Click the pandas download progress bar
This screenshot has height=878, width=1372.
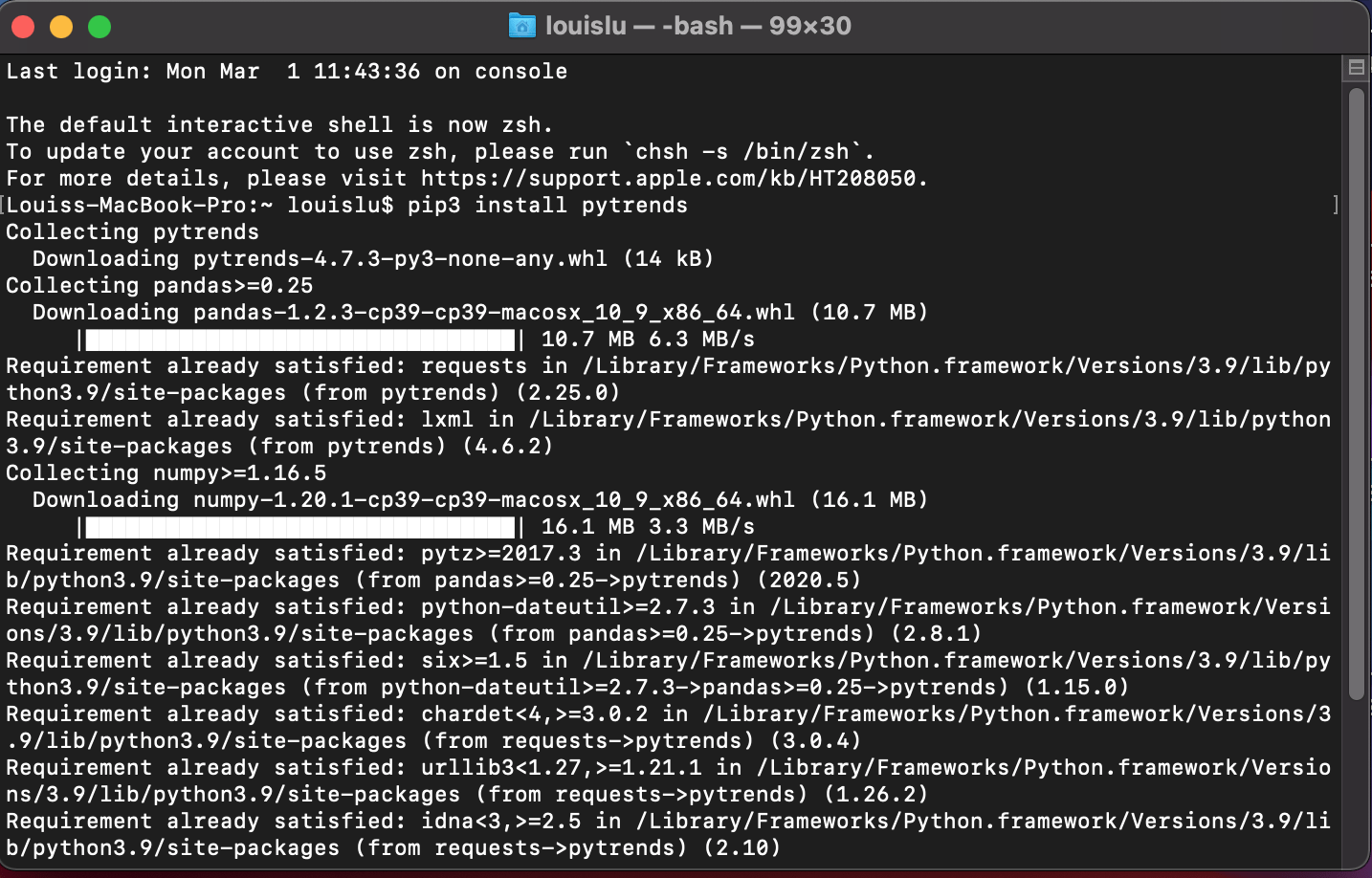pyautogui.click(x=300, y=339)
